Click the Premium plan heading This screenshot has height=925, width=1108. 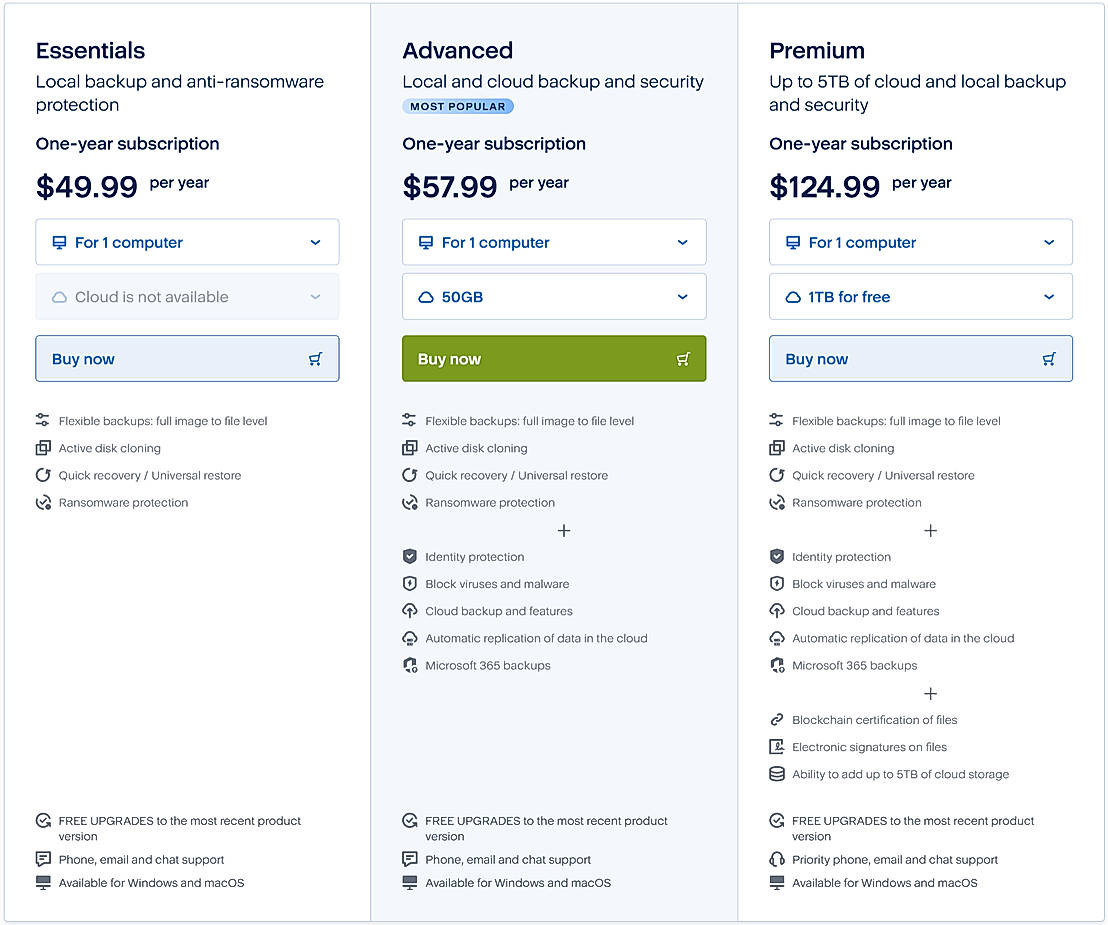tap(817, 51)
